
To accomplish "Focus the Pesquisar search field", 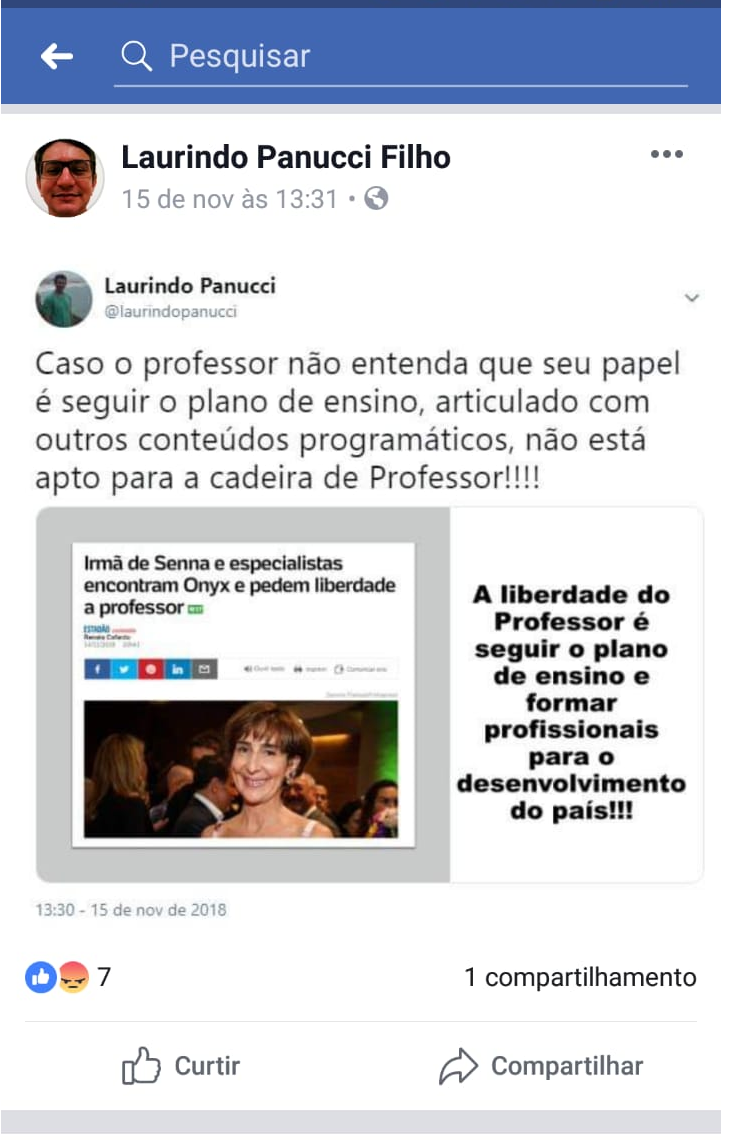I will pyautogui.click(x=400, y=57).
